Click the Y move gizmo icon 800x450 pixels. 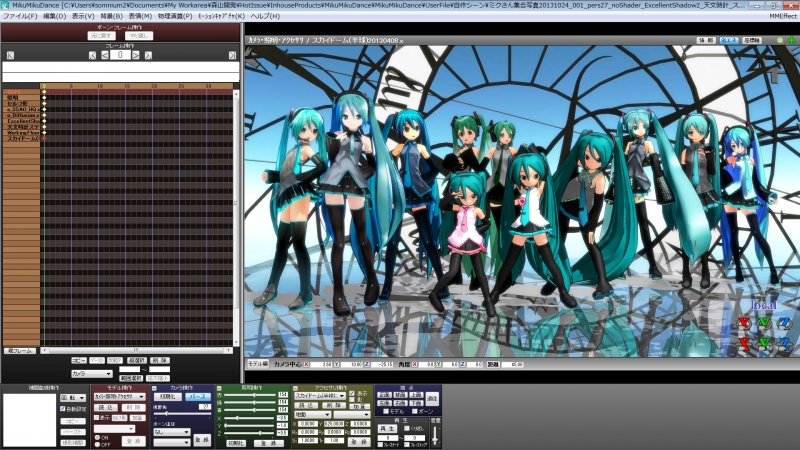click(764, 343)
